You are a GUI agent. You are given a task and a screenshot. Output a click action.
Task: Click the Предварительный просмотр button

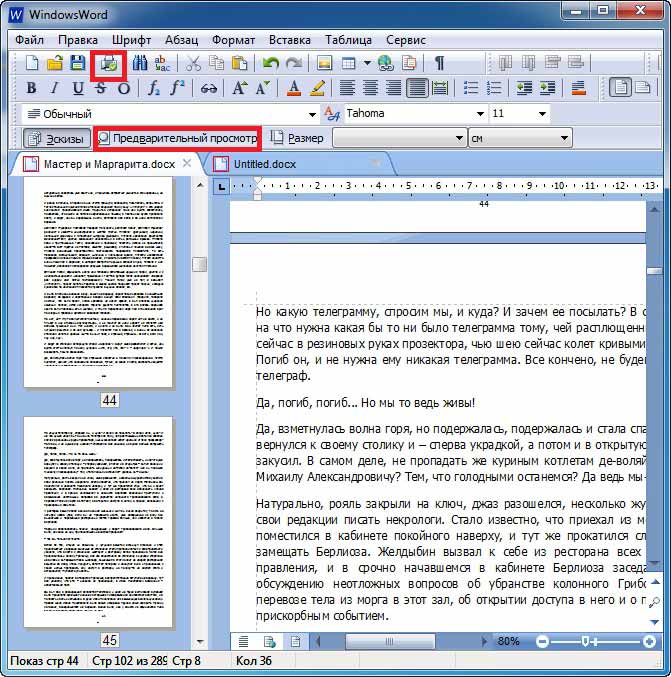click(177, 138)
